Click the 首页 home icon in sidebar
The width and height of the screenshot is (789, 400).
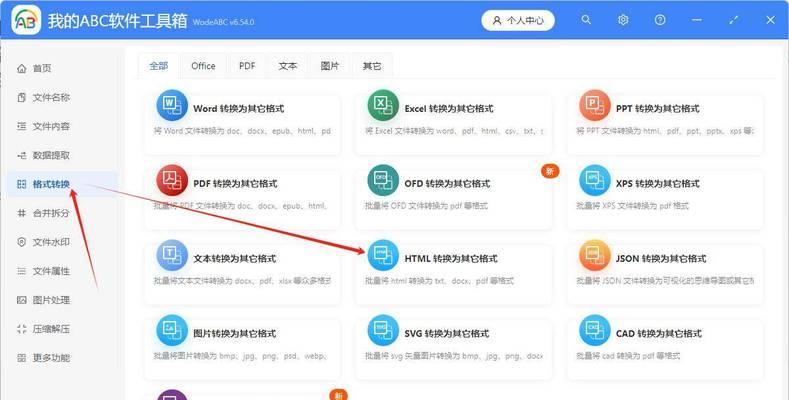(x=22, y=68)
